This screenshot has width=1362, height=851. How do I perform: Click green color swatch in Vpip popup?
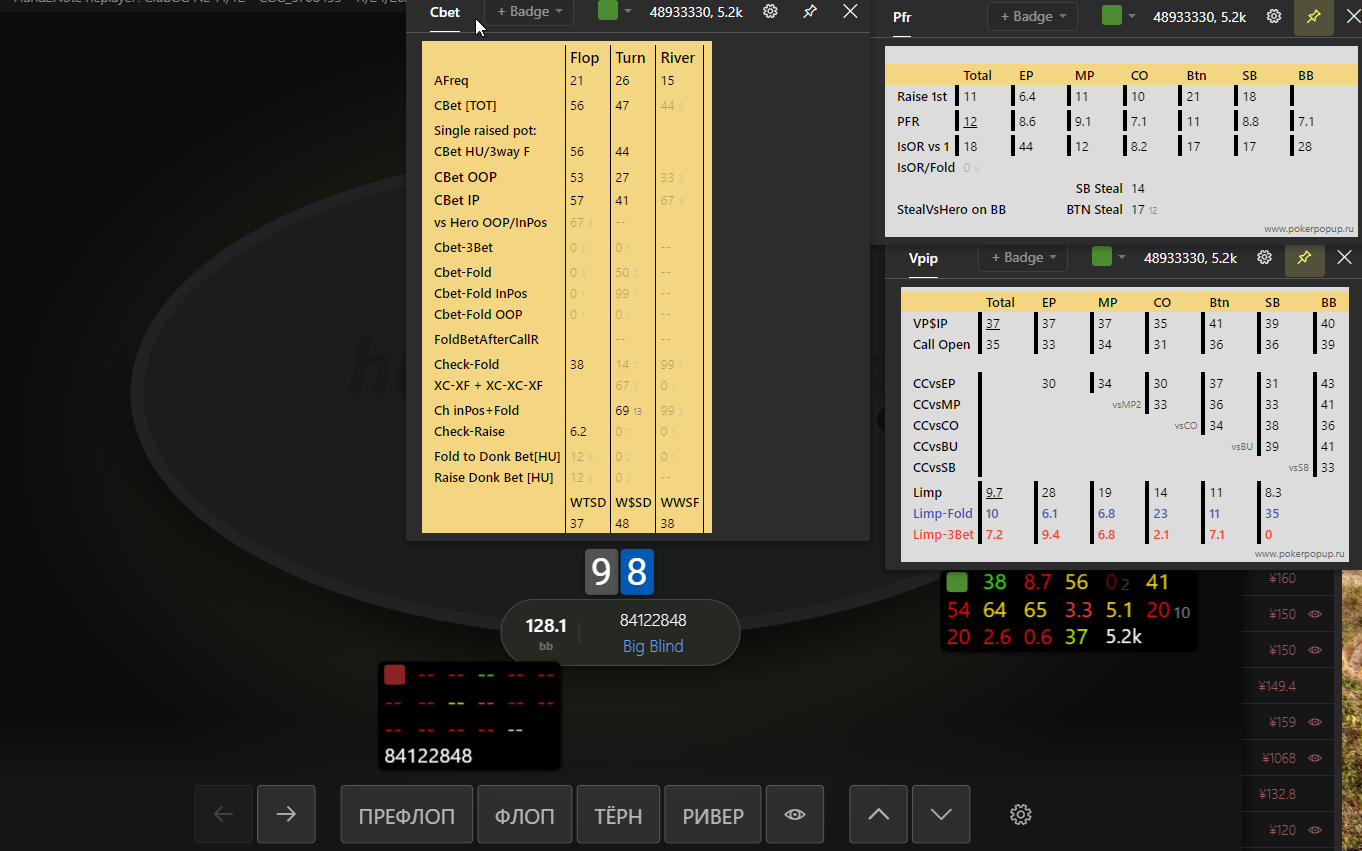[x=1101, y=257]
